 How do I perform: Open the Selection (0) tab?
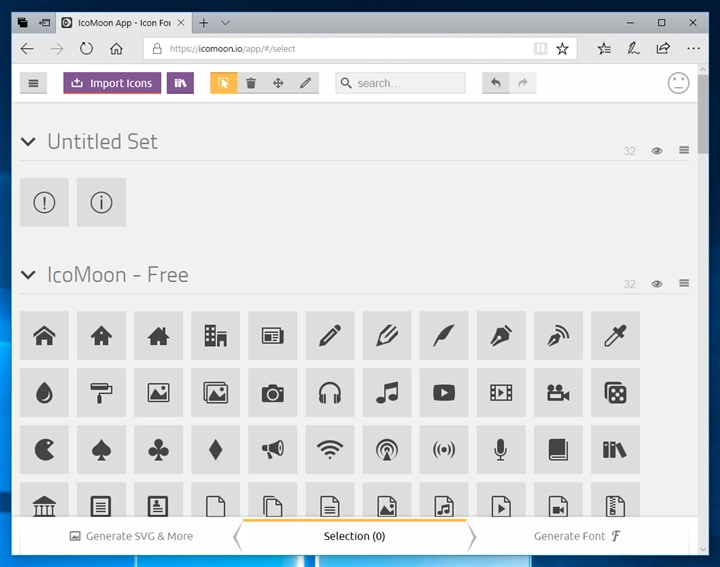[354, 536]
